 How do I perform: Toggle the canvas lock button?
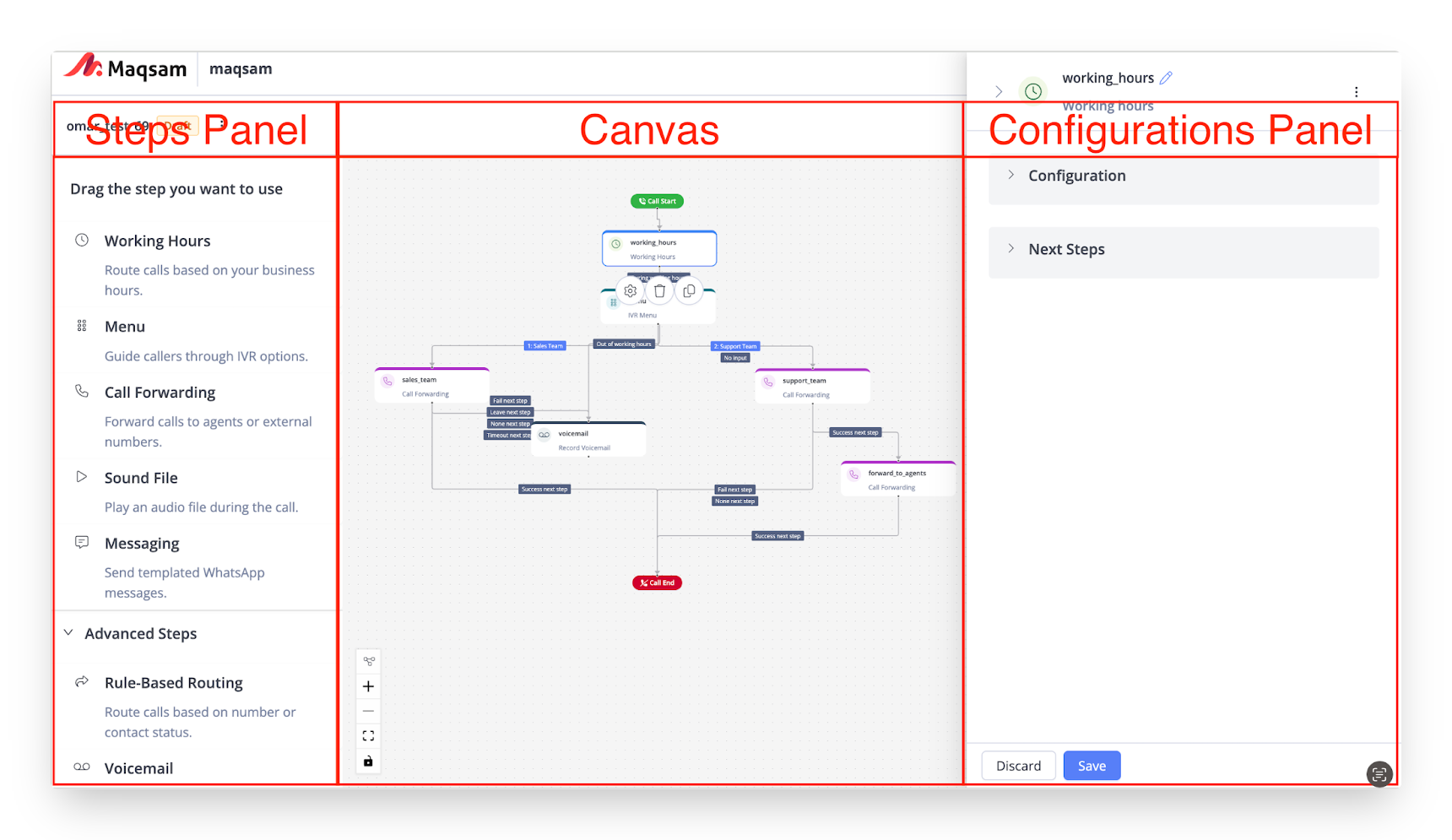(368, 761)
